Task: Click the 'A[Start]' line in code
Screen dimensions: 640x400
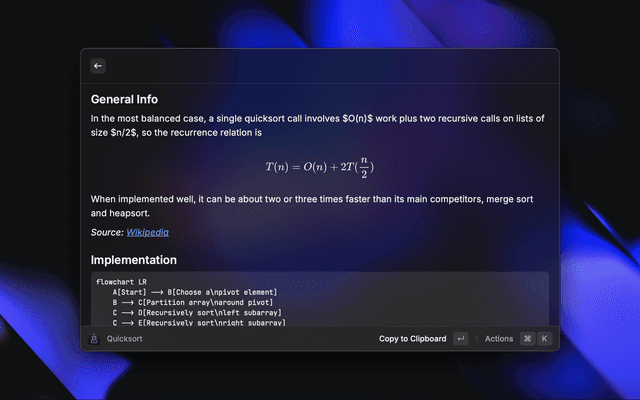Action: tap(195, 291)
